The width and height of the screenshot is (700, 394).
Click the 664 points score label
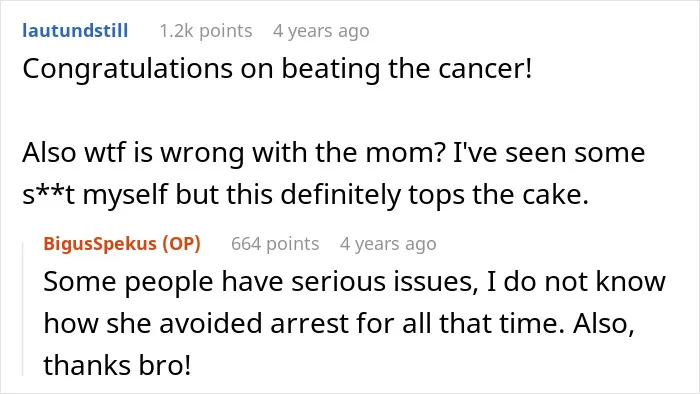(x=275, y=244)
